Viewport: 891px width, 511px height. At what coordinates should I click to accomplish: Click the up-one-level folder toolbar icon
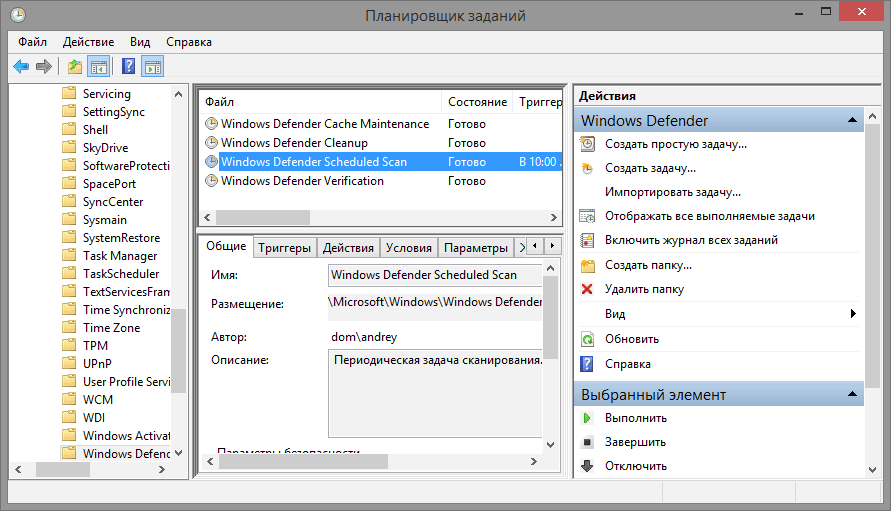click(x=74, y=67)
